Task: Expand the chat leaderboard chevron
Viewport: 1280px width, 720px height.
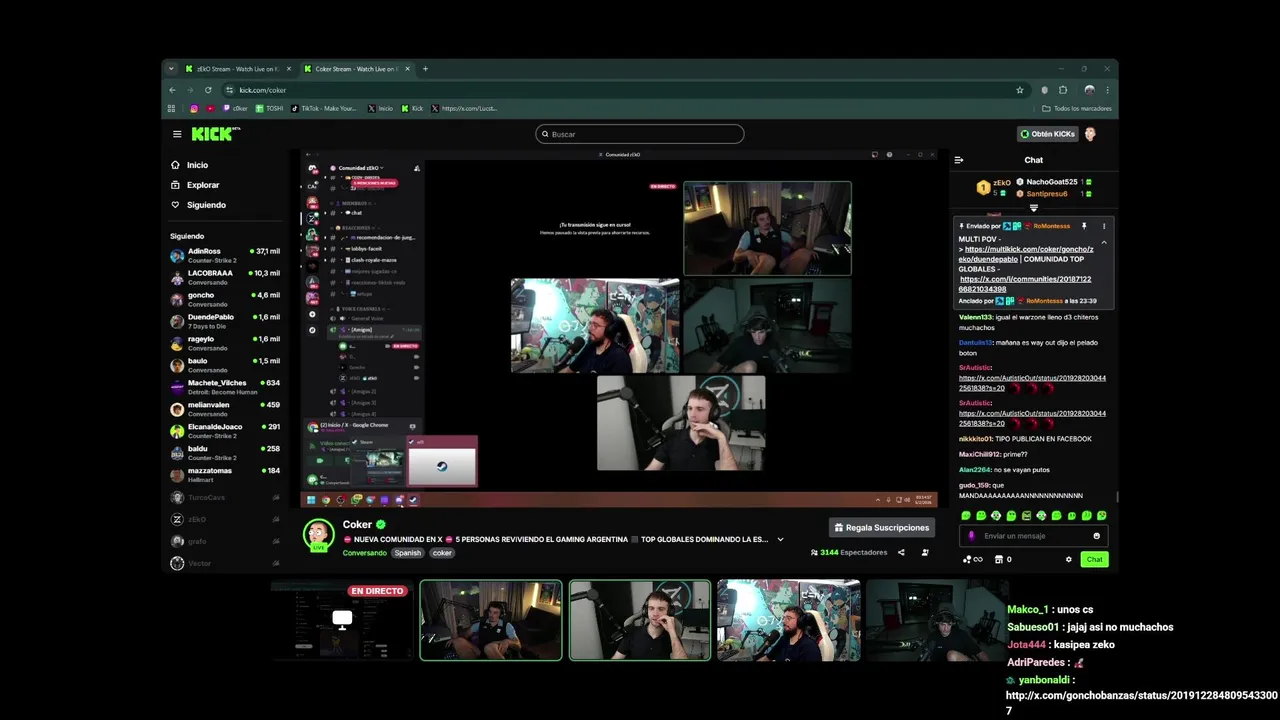Action: (x=1034, y=208)
